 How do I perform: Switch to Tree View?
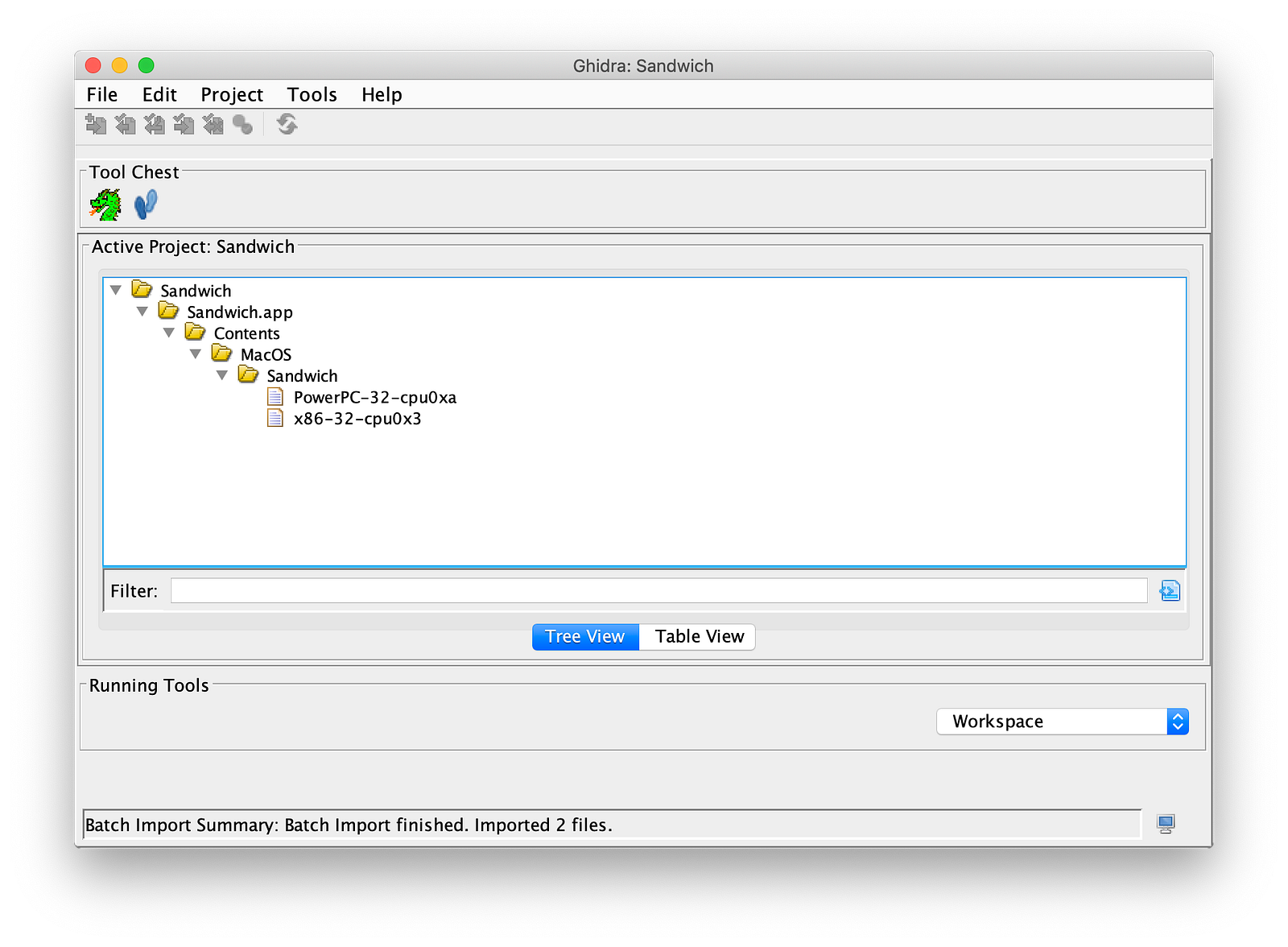tap(585, 637)
